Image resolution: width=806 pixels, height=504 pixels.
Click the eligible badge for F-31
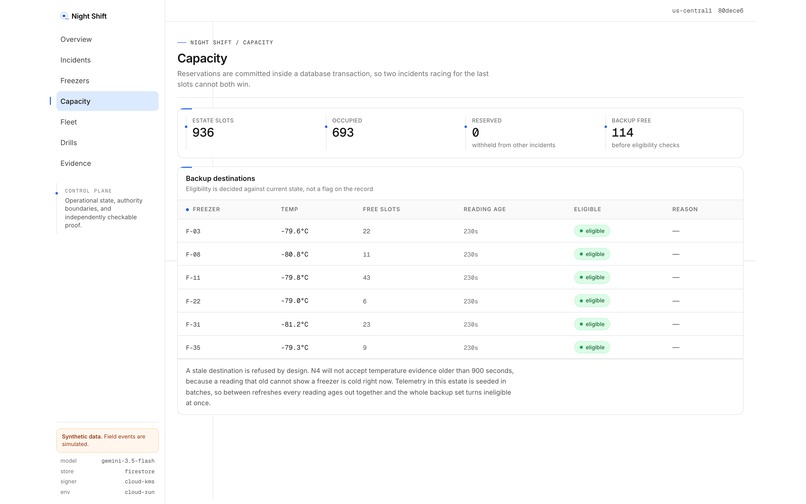coord(592,324)
